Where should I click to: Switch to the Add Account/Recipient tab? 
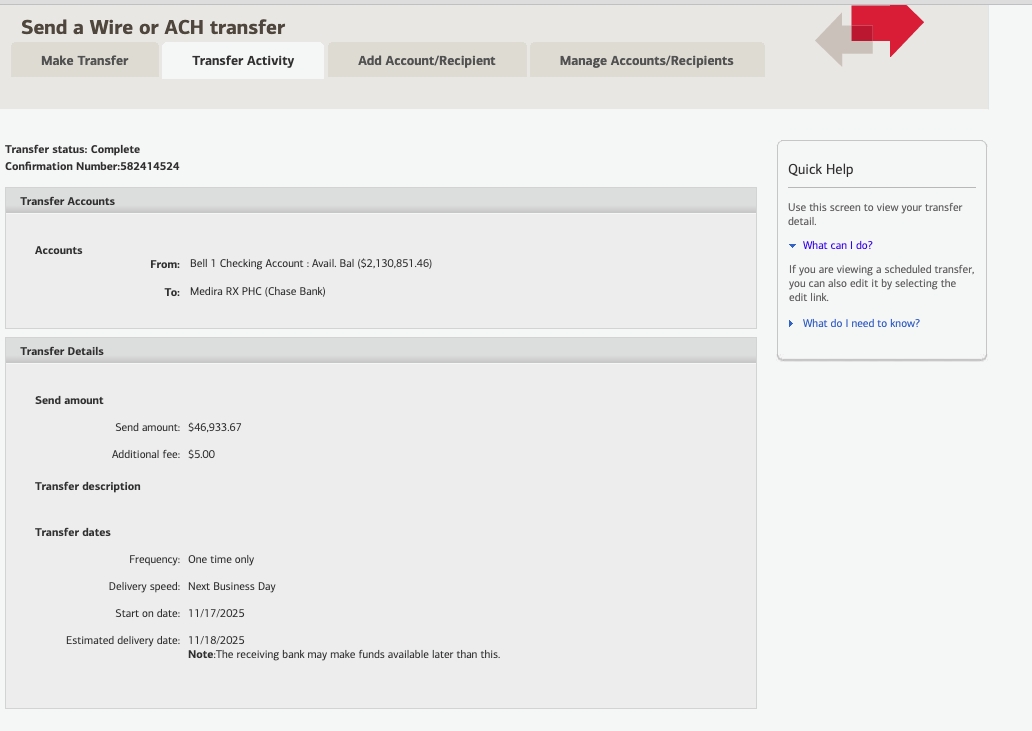pos(426,60)
